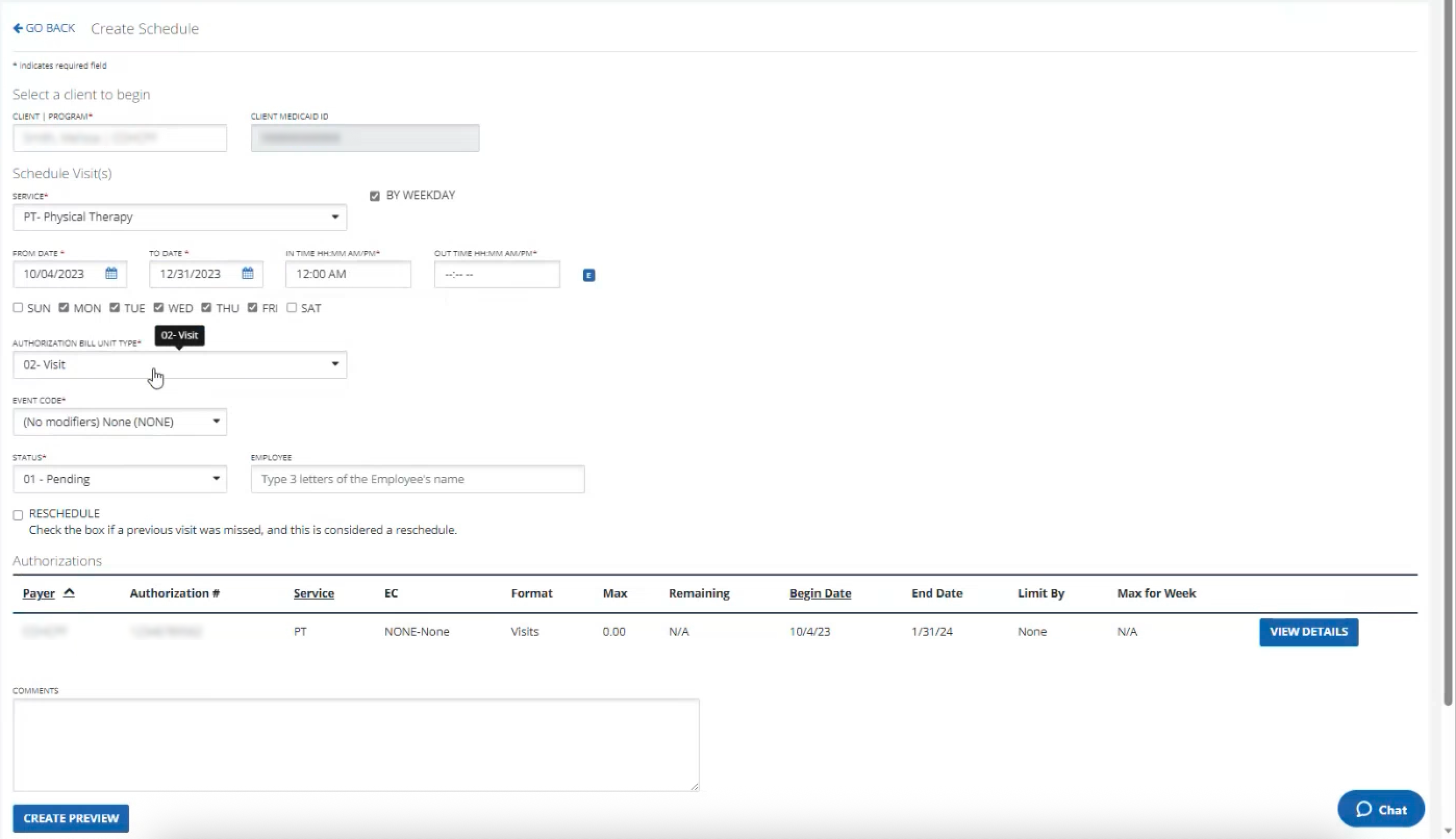
Task: Expand the Status dropdown showing Pending
Action: (119, 479)
